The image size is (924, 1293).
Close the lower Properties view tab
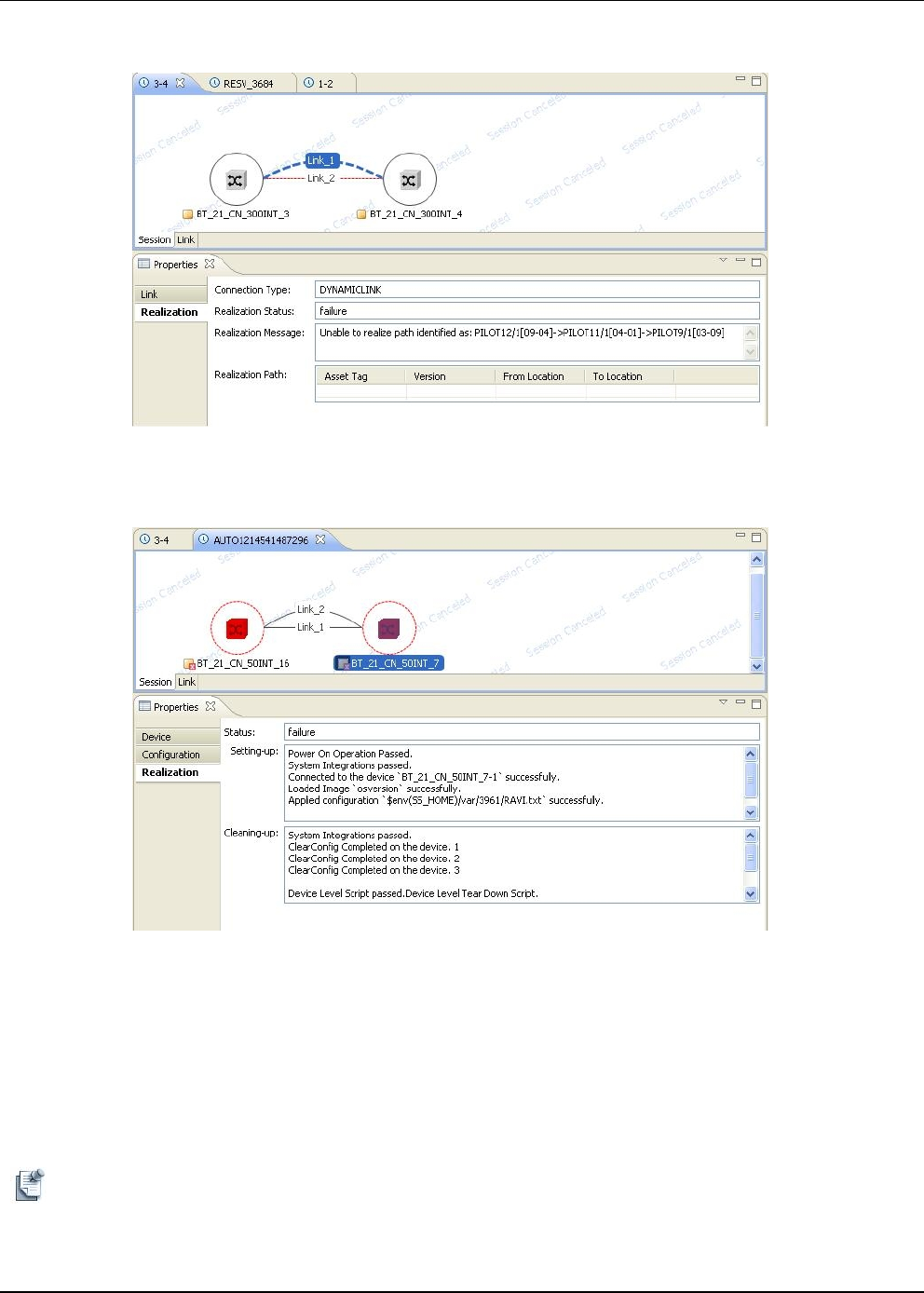[211, 706]
